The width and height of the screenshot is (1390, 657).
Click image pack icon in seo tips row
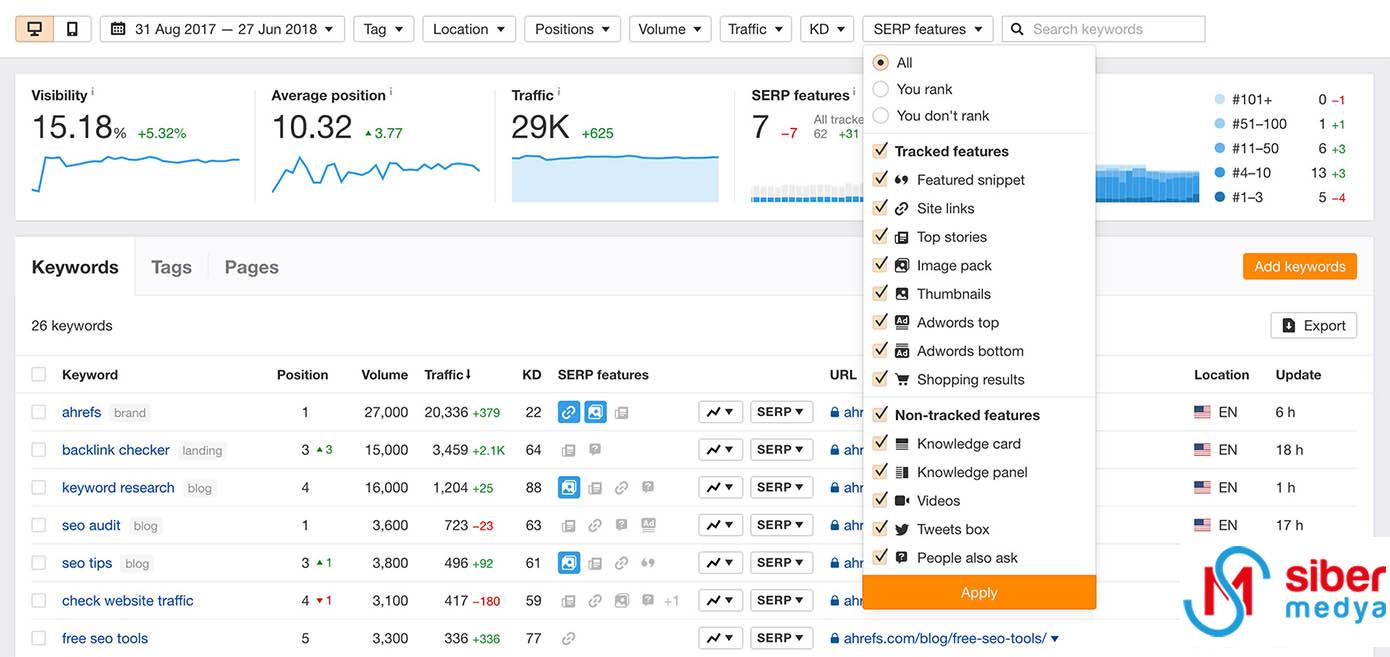[x=569, y=563]
